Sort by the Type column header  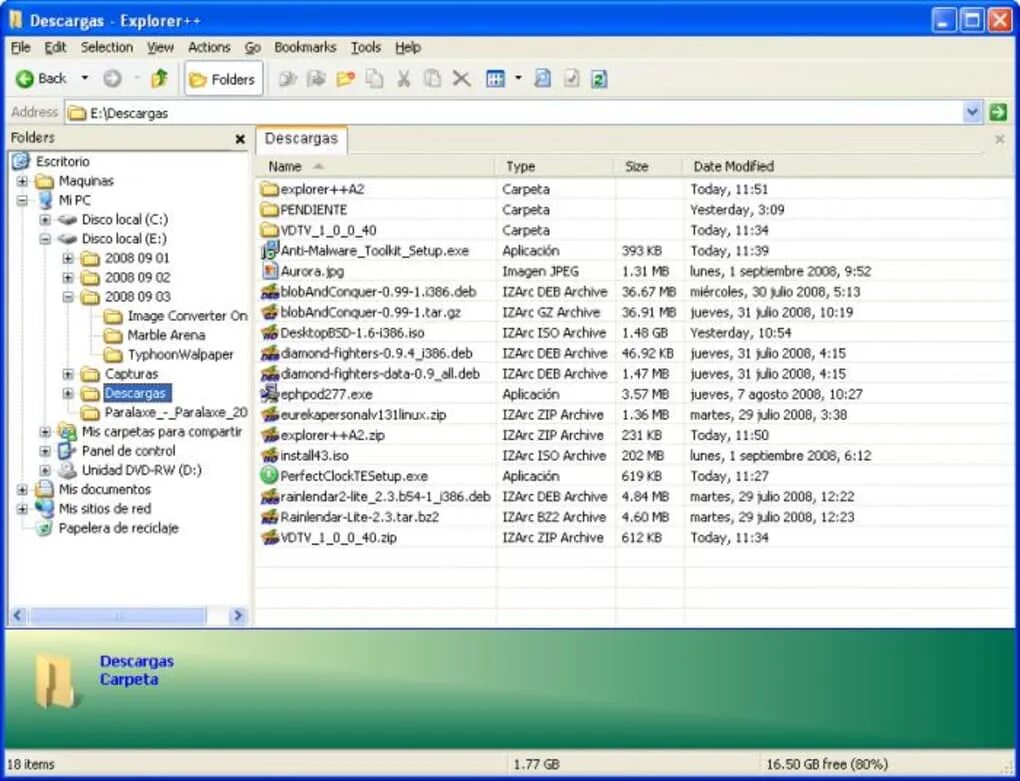coord(555,166)
